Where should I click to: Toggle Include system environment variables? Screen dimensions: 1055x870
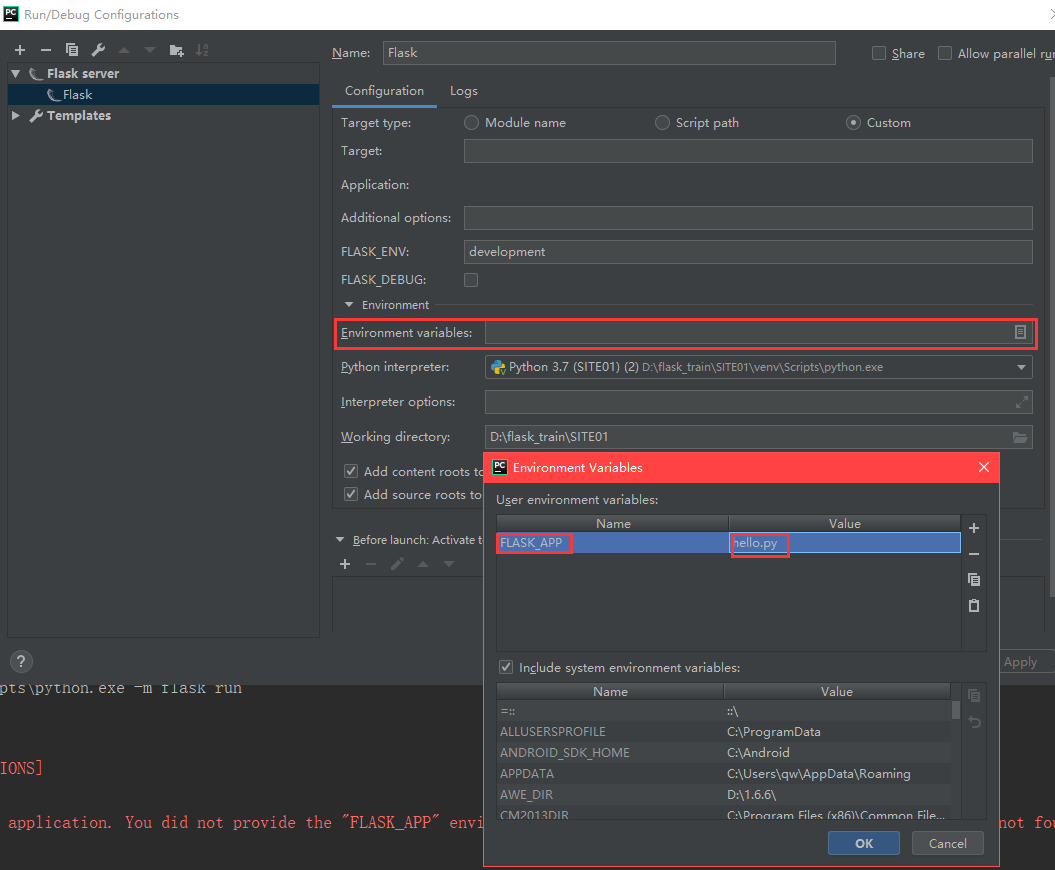click(506, 667)
